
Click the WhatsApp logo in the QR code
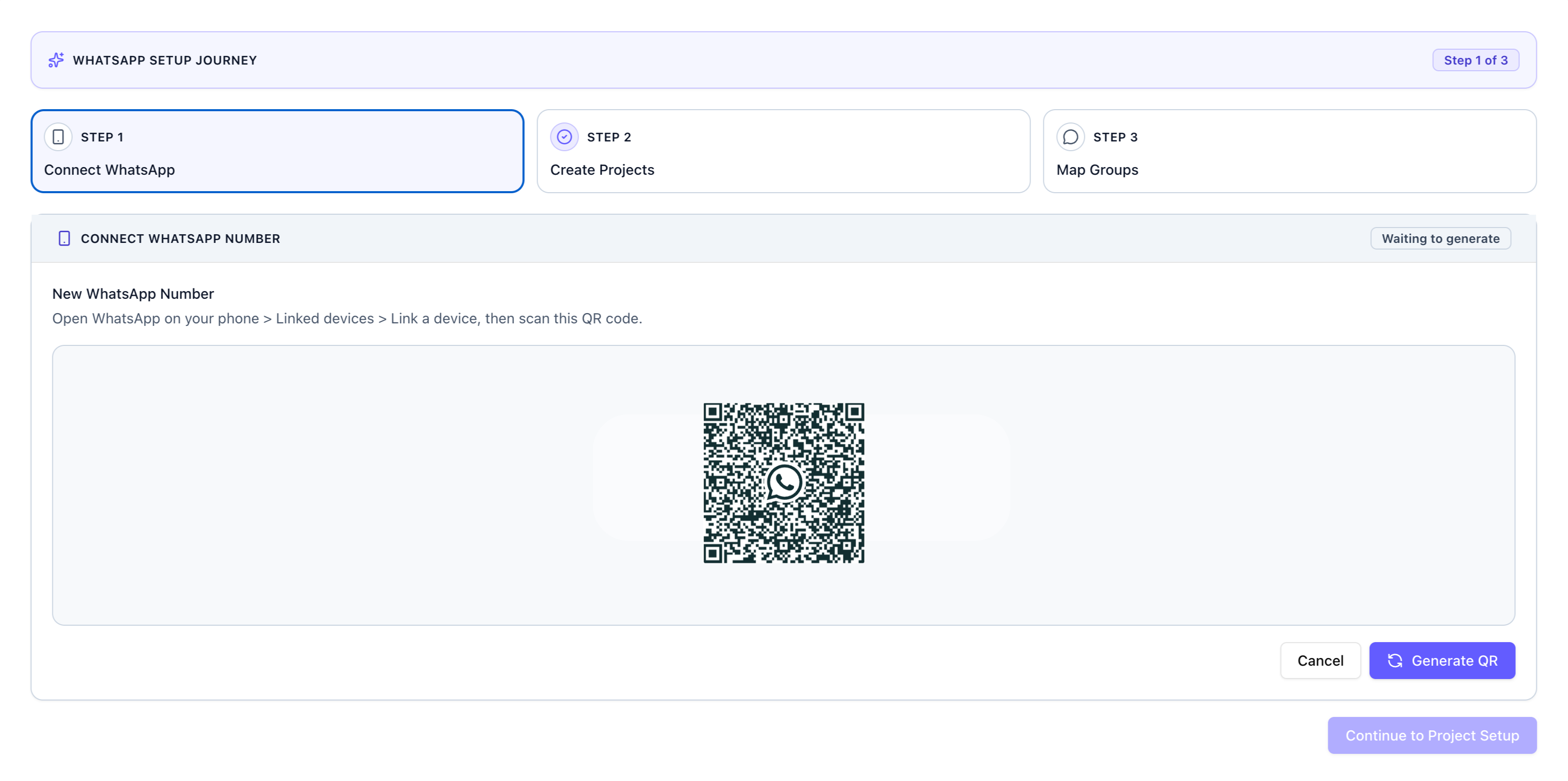(x=784, y=483)
